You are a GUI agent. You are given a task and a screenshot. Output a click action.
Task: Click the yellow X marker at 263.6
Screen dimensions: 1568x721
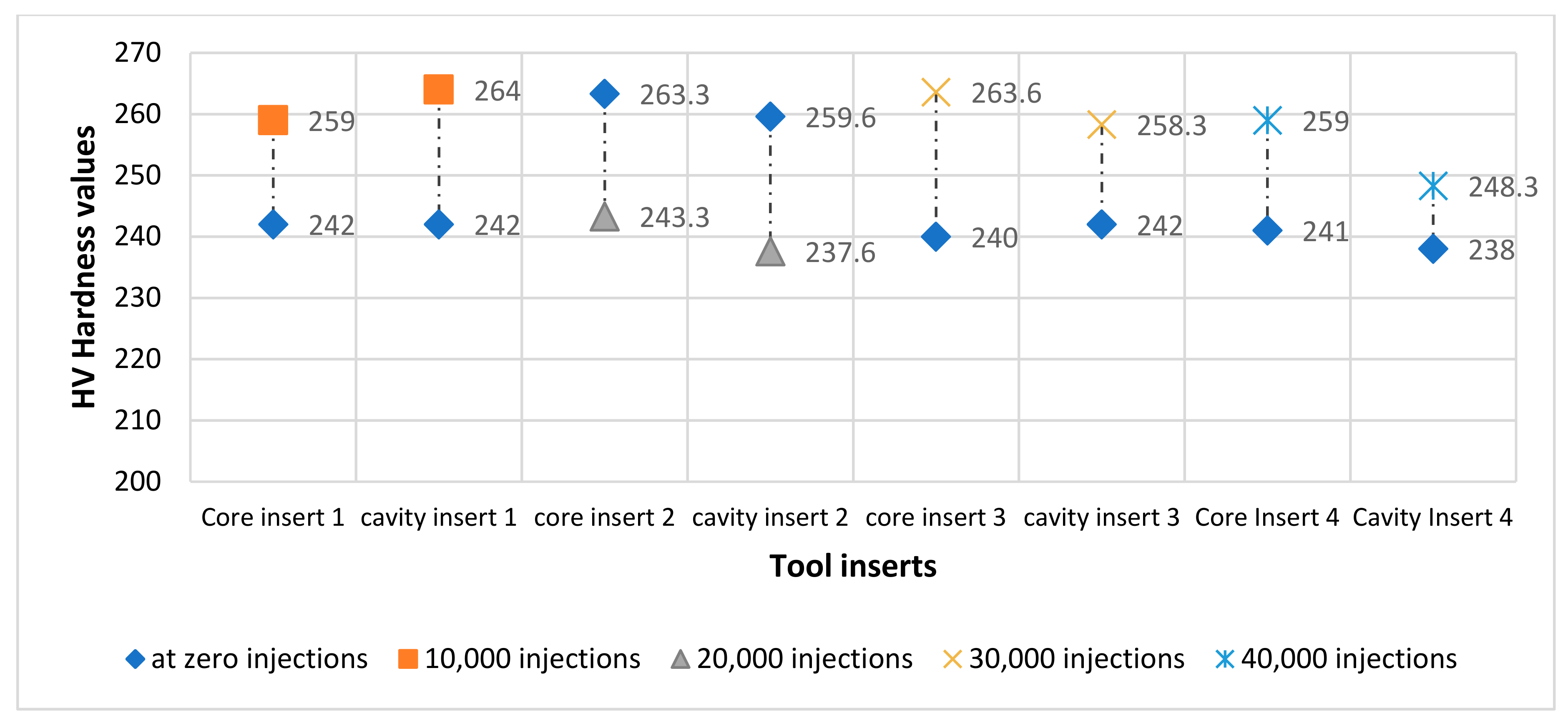(x=935, y=93)
